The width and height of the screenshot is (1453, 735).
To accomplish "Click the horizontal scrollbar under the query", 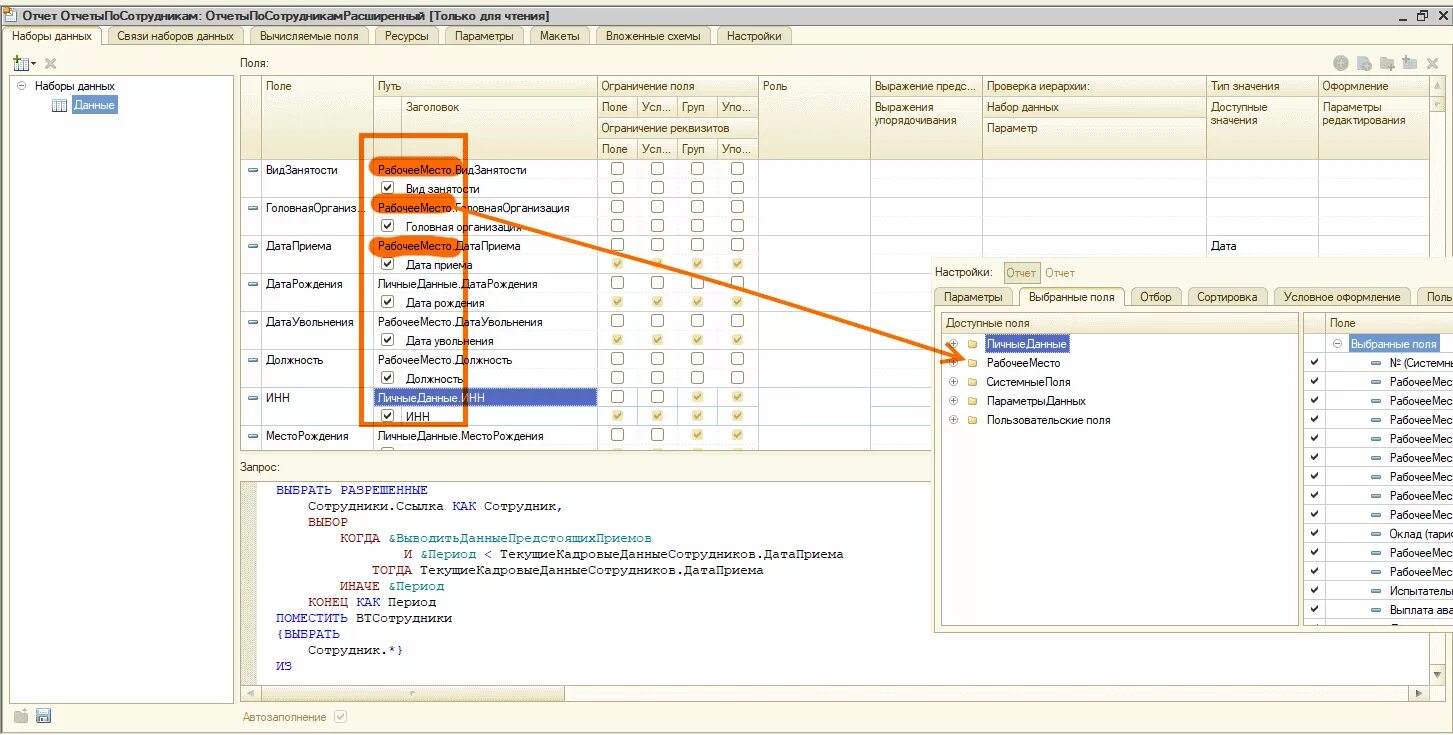I will click(840, 692).
